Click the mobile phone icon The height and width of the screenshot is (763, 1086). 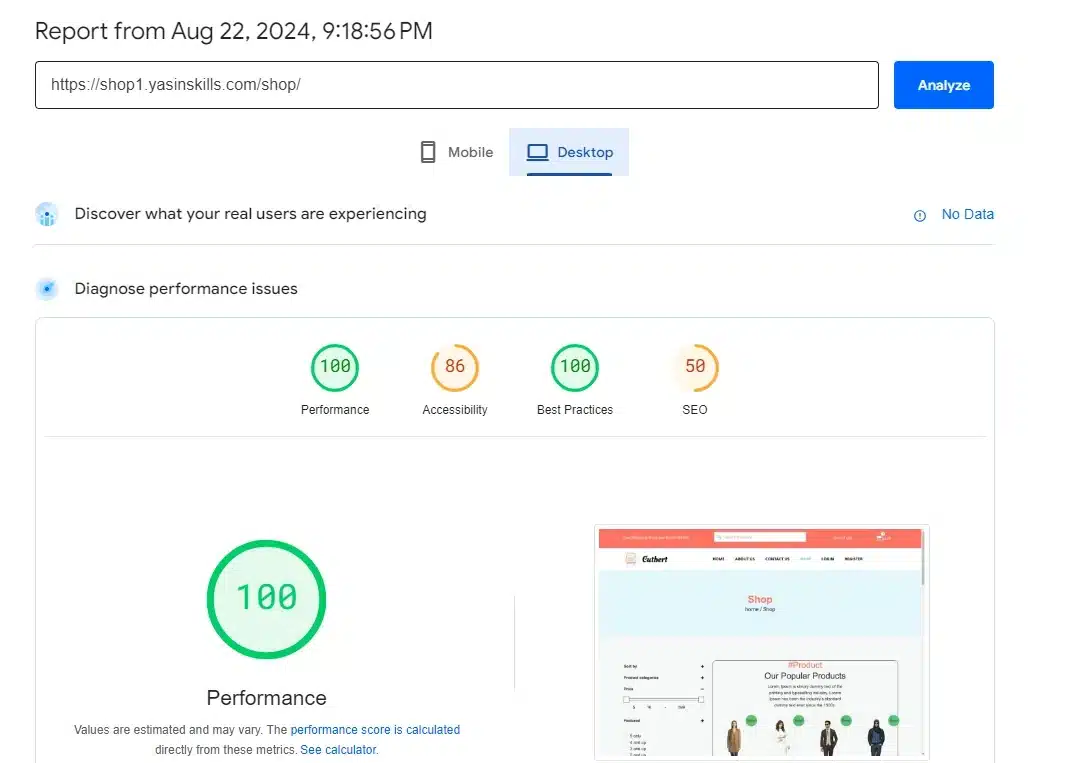[x=428, y=152]
